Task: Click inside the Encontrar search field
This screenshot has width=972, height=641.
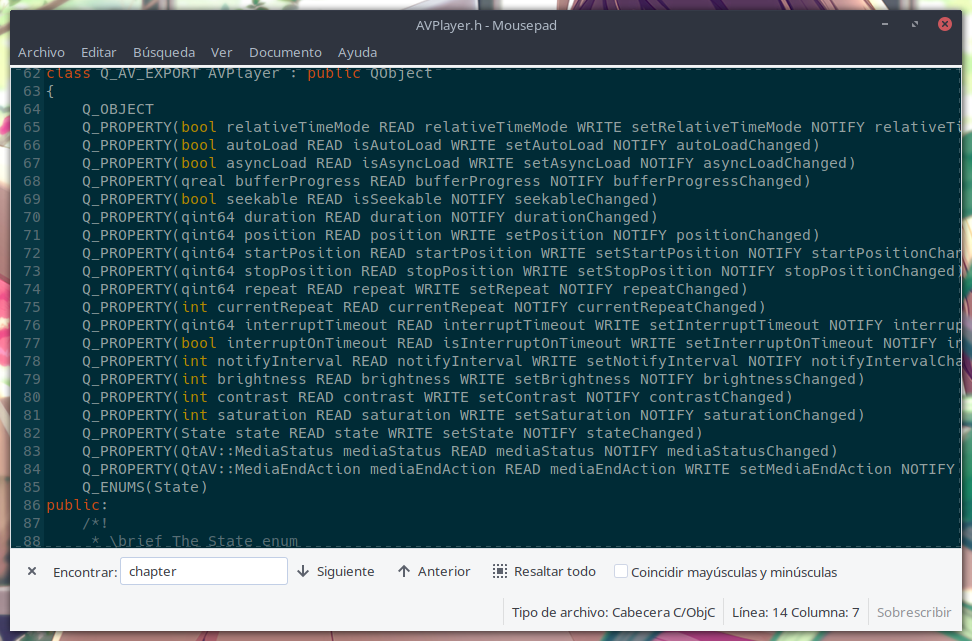Action: coord(204,571)
